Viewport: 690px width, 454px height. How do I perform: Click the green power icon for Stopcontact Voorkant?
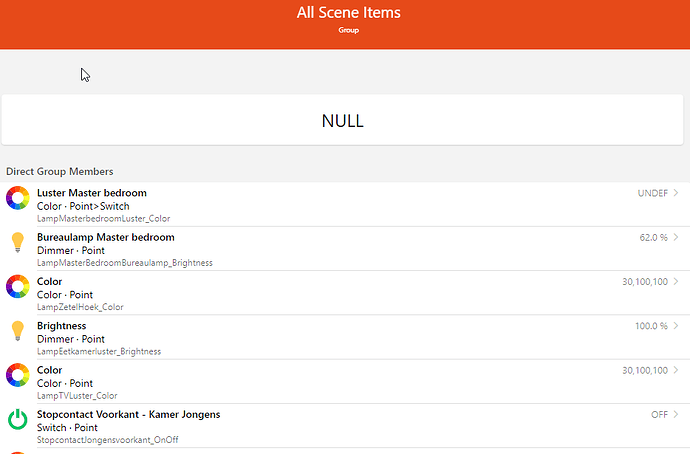(x=18, y=419)
